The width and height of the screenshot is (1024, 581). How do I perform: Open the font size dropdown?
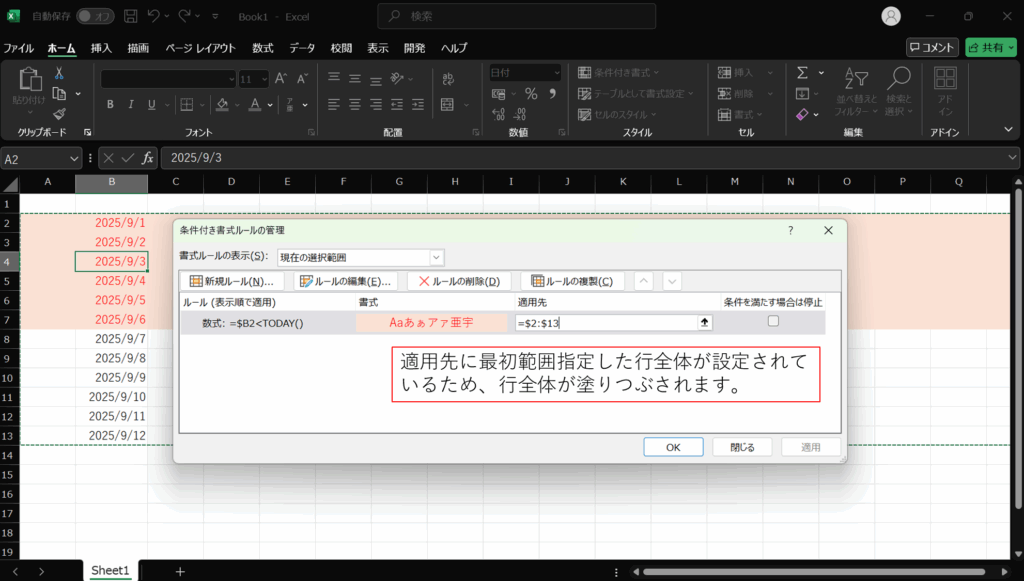point(264,79)
